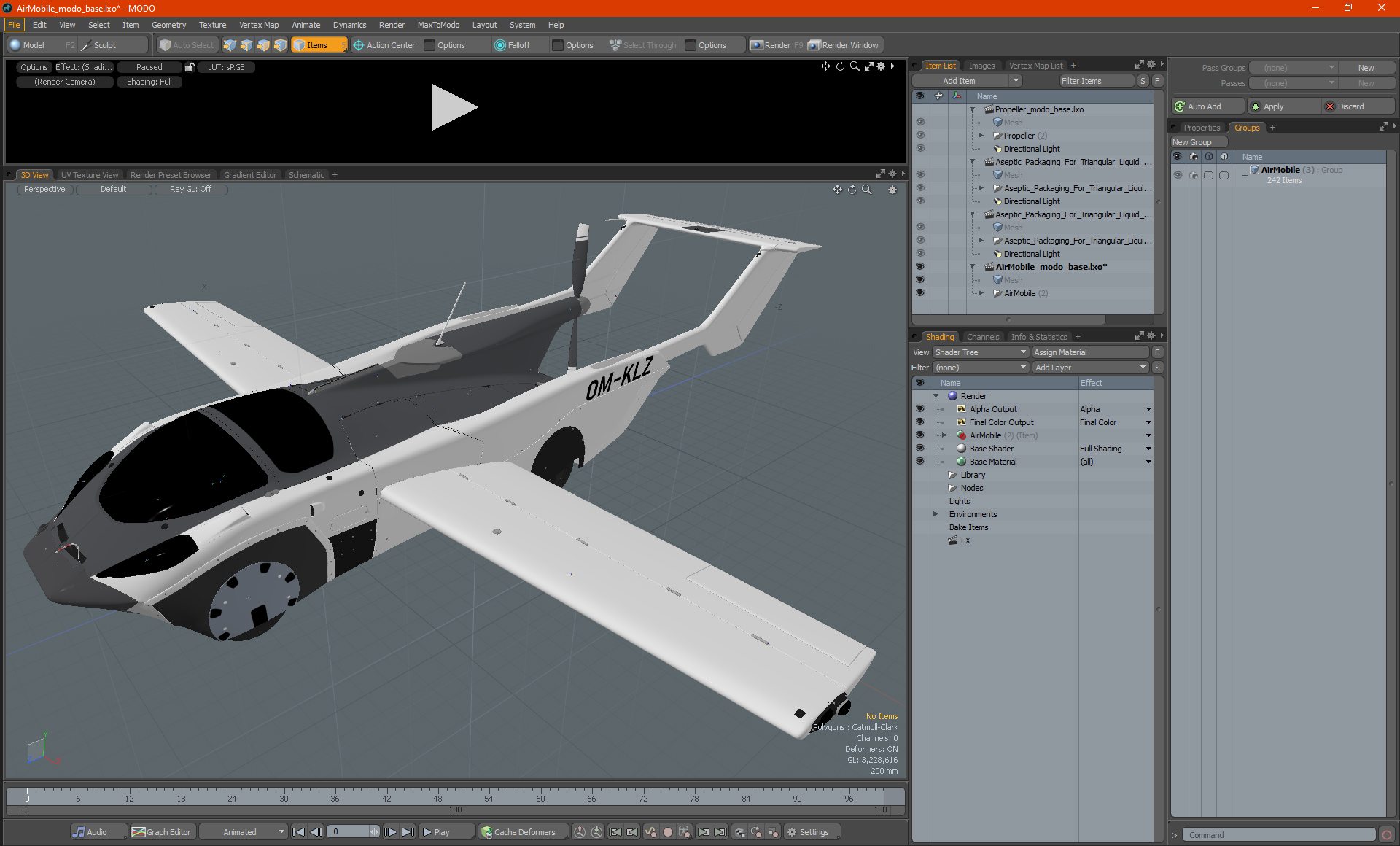This screenshot has width=1400, height=846.
Task: Open the Geometry menu
Action: 166,25
